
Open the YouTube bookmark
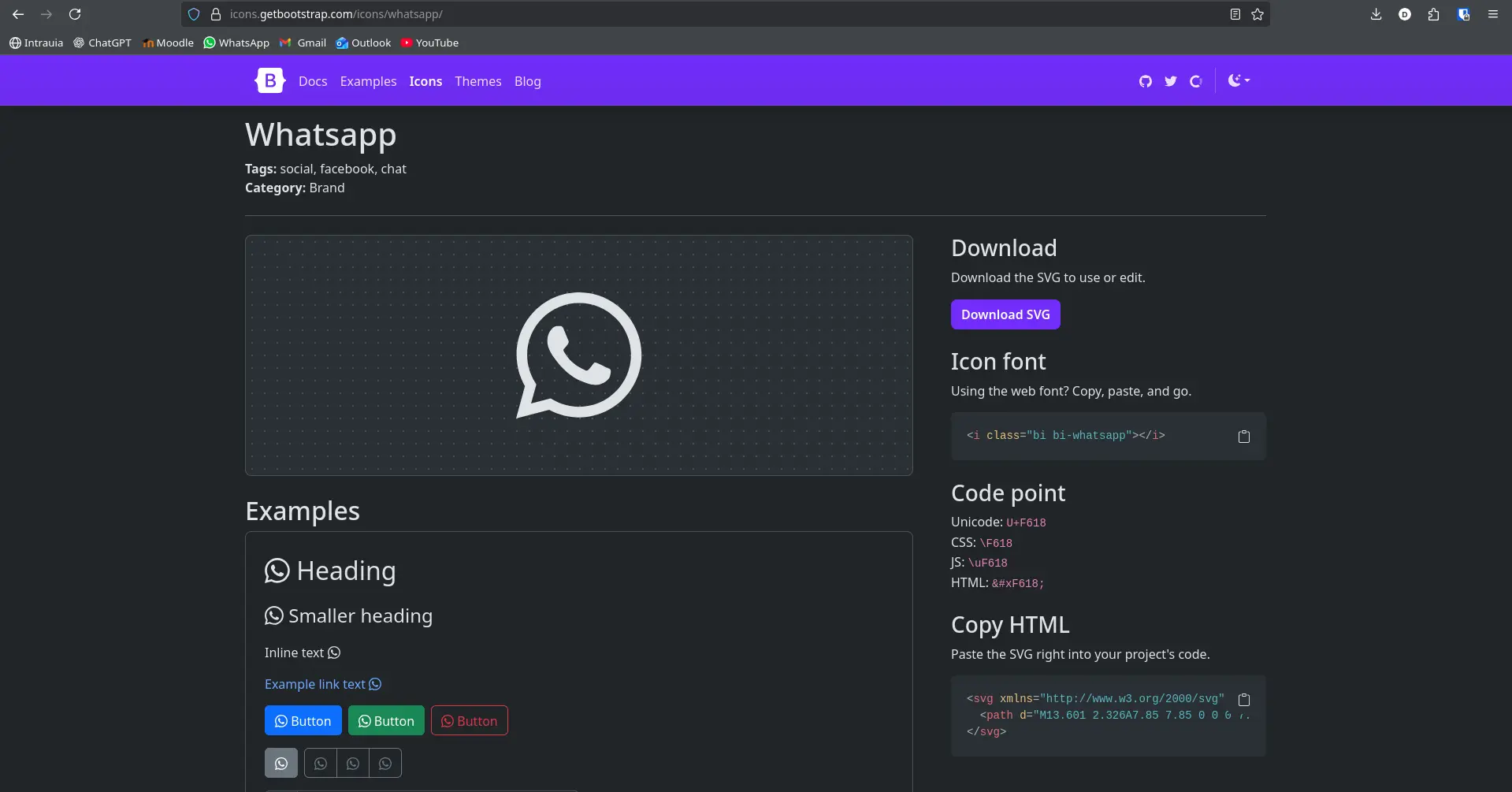pos(429,43)
